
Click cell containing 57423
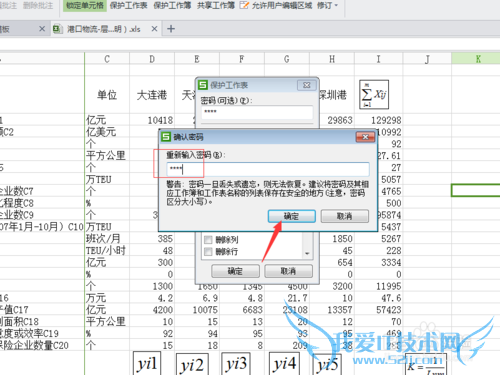(x=379, y=310)
